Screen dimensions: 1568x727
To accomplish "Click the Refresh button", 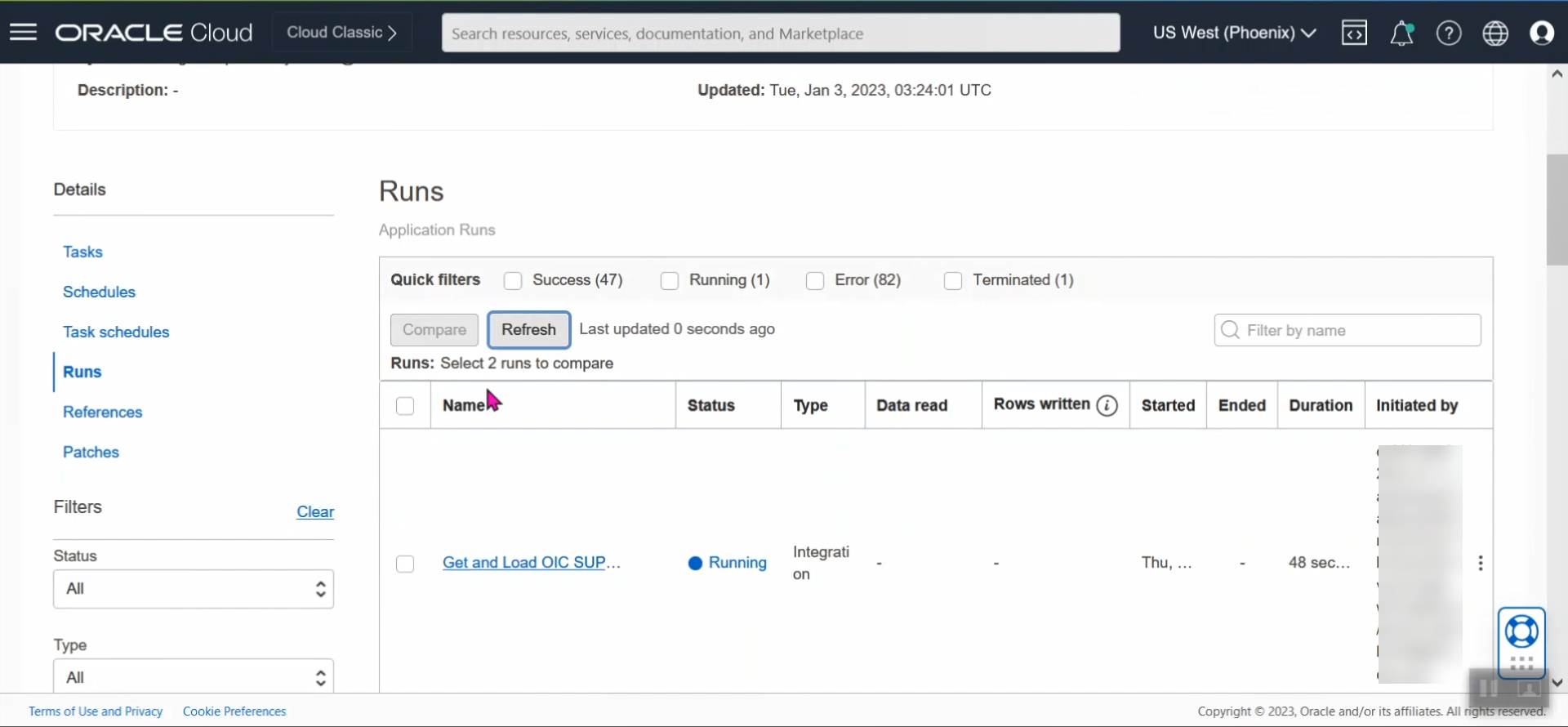I will coord(528,330).
